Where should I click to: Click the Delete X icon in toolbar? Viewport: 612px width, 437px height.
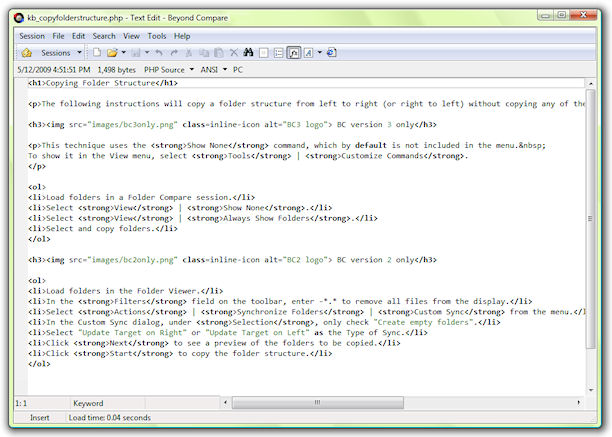coord(233,52)
